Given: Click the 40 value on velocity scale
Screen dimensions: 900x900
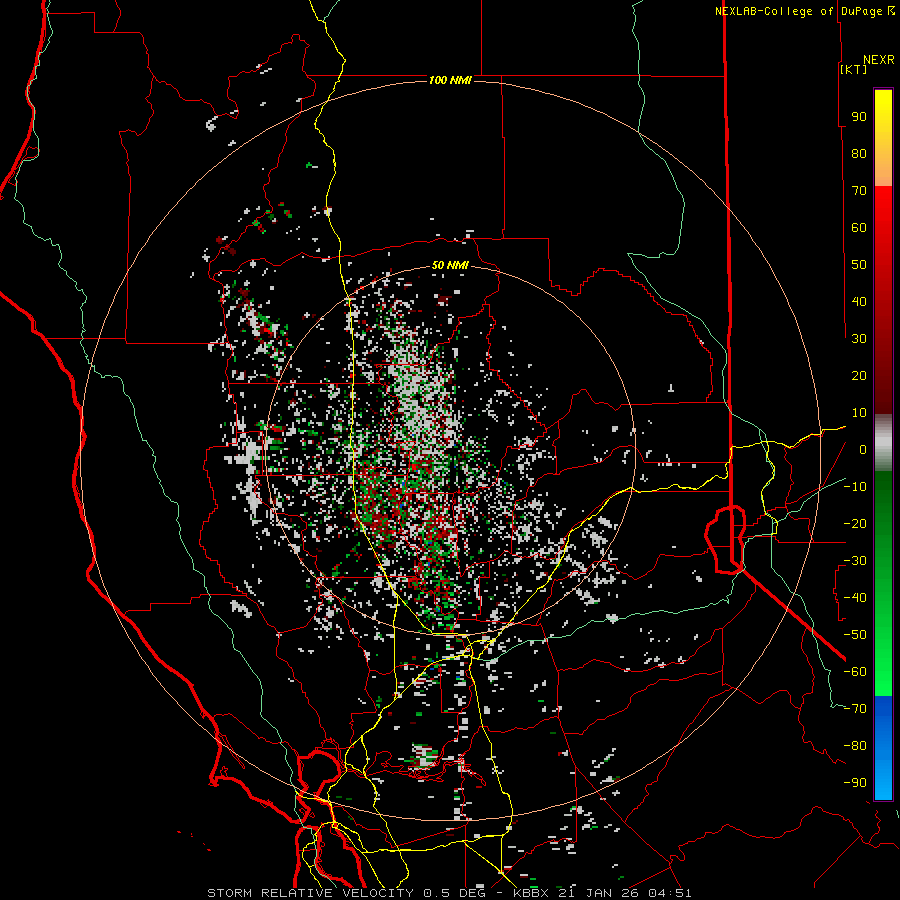Looking at the screenshot, I should tap(859, 301).
